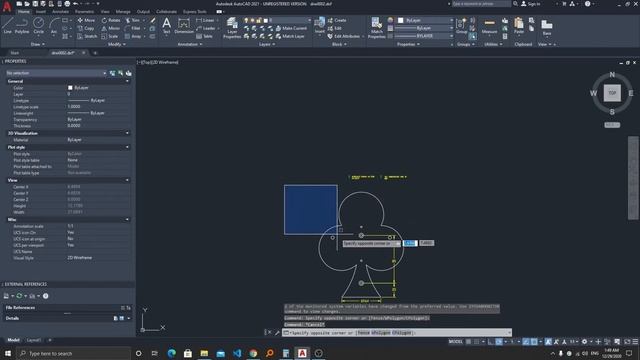Click the Group tool
This screenshot has height=360, width=640.
coord(461,25)
